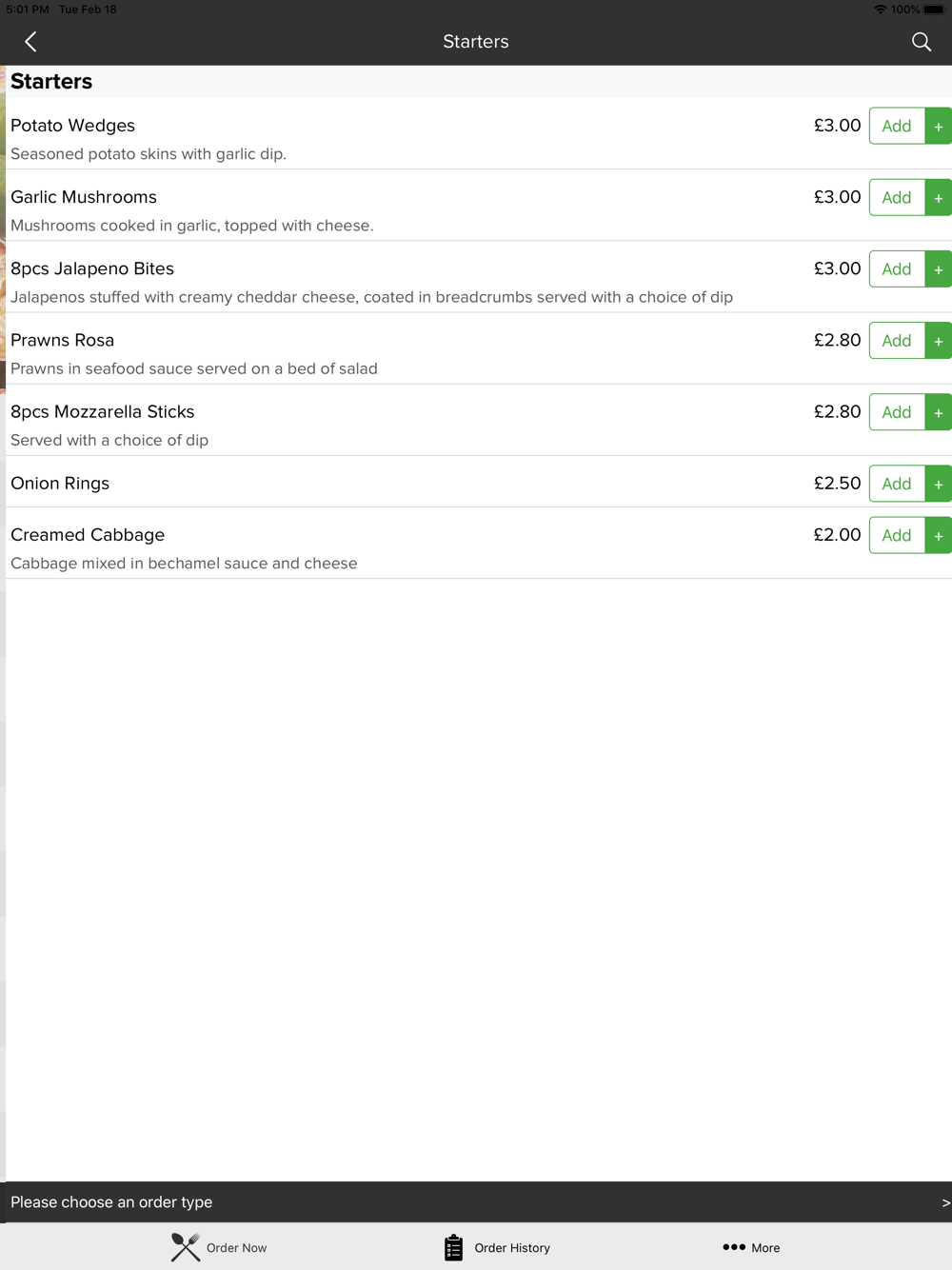The image size is (952, 1270).
Task: Tap the green plus for Prawns Rosa
Action: (x=939, y=340)
